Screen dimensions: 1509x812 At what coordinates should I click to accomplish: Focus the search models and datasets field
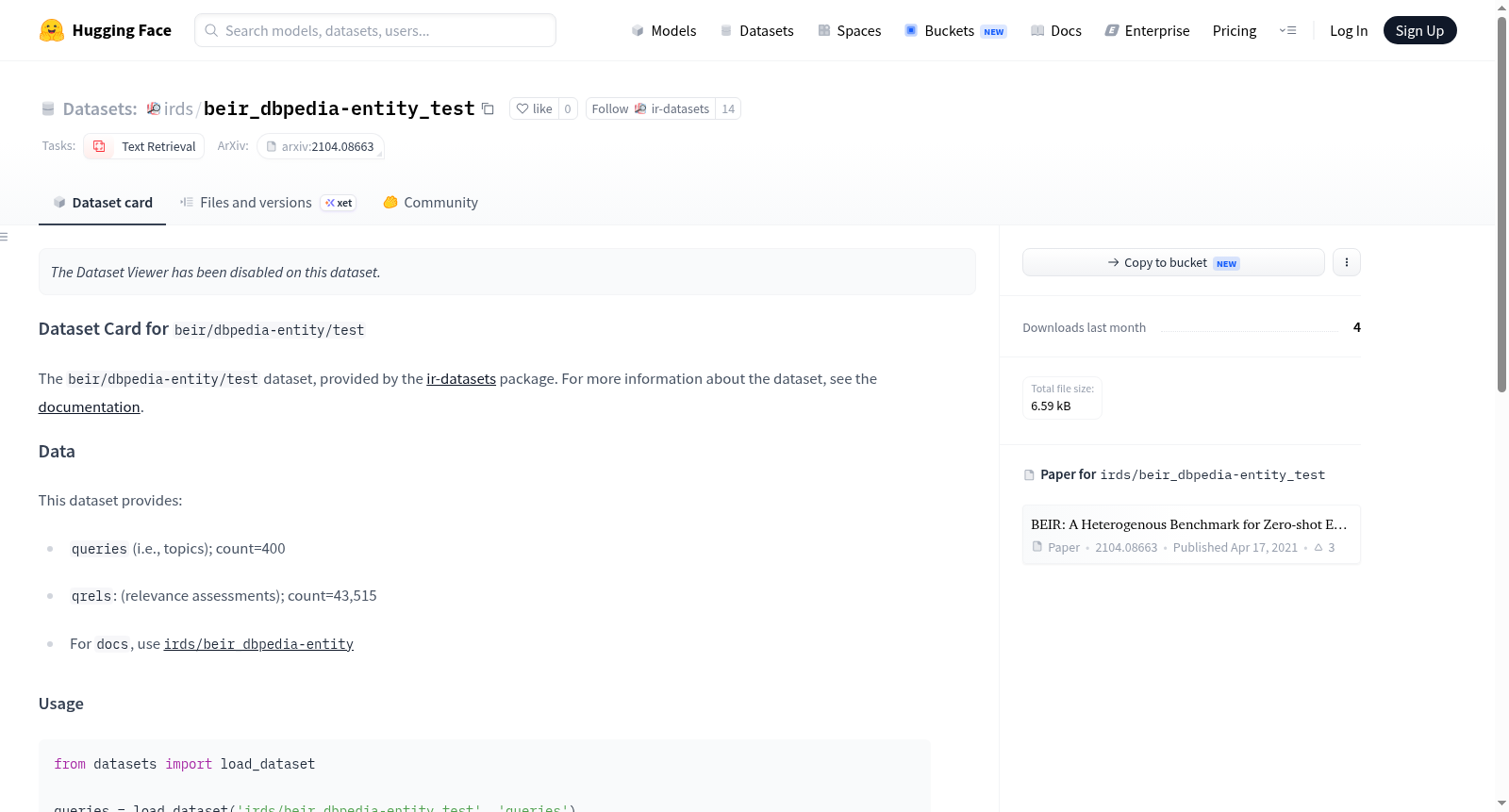click(x=375, y=30)
